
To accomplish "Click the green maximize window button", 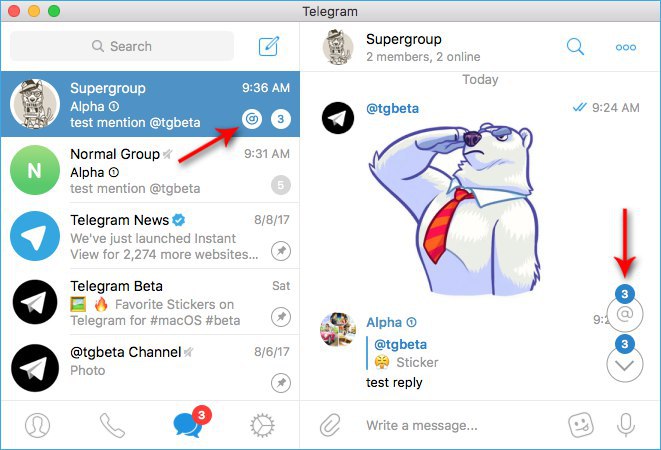I will tap(54, 11).
